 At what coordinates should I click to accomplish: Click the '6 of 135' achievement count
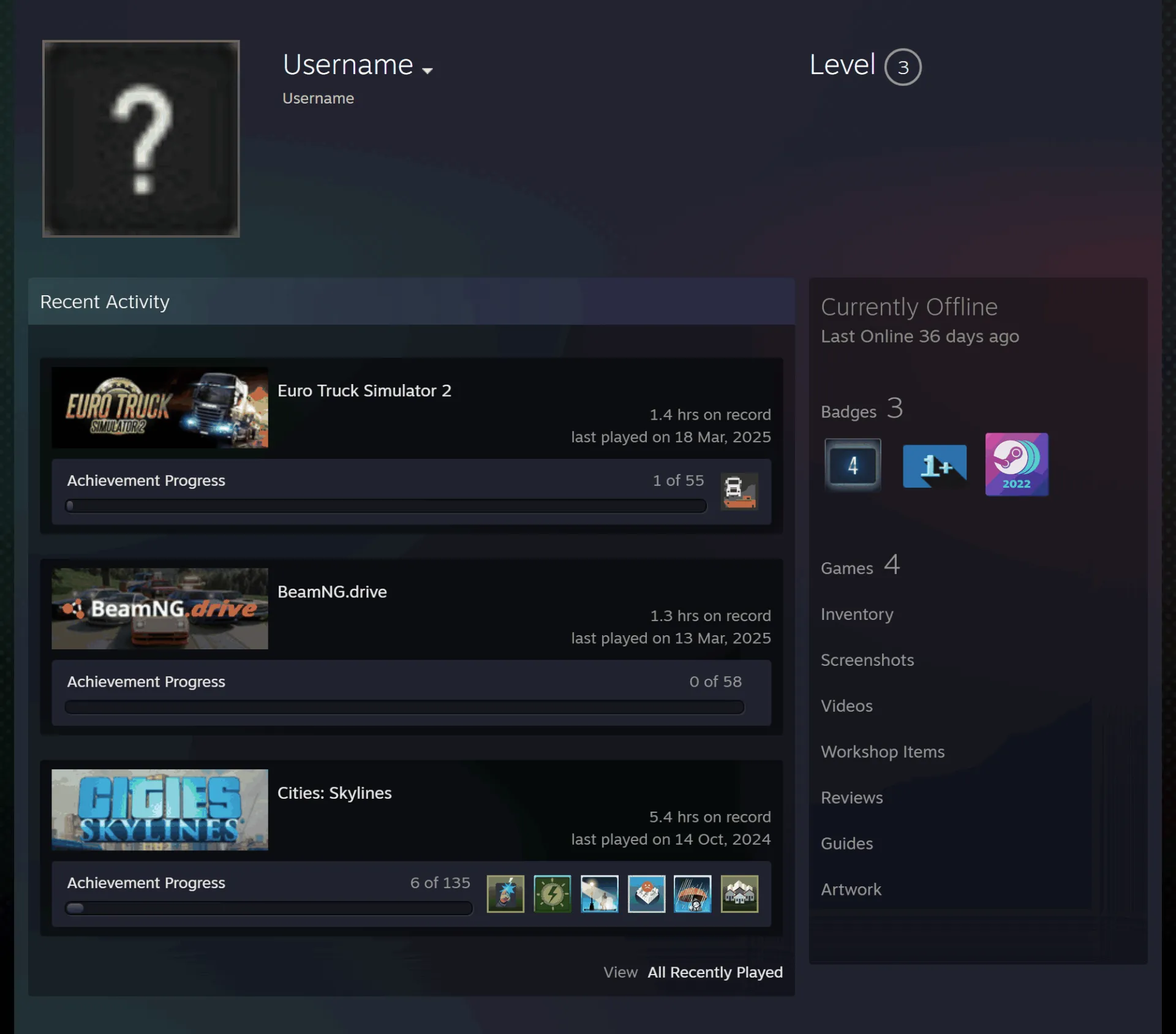[440, 883]
